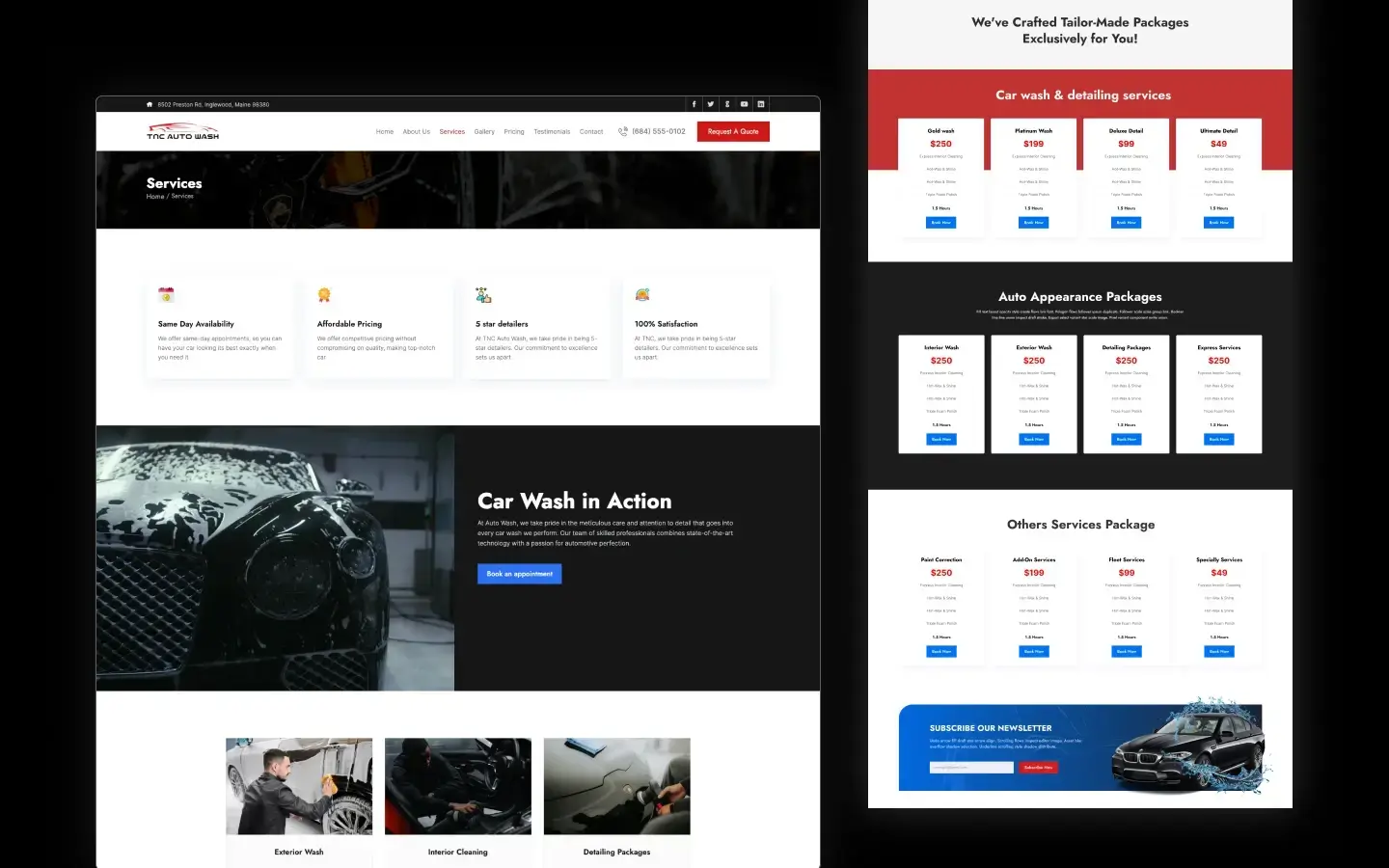The width and height of the screenshot is (1389, 868).
Task: Click the YouTube icon in header
Action: coord(744,104)
